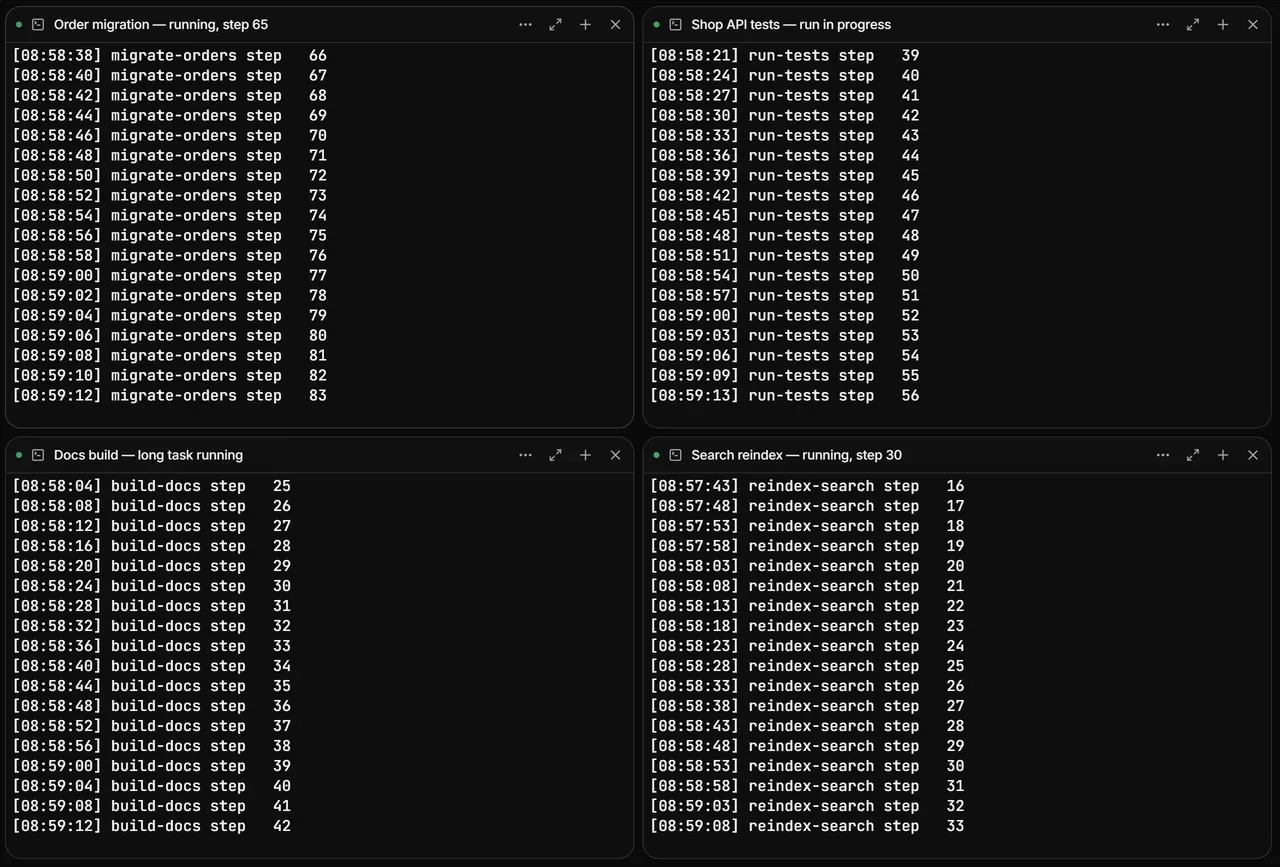Screen dimensions: 1280x867
Task: Click the reindex-search step 19 line
Action: (807, 547)
